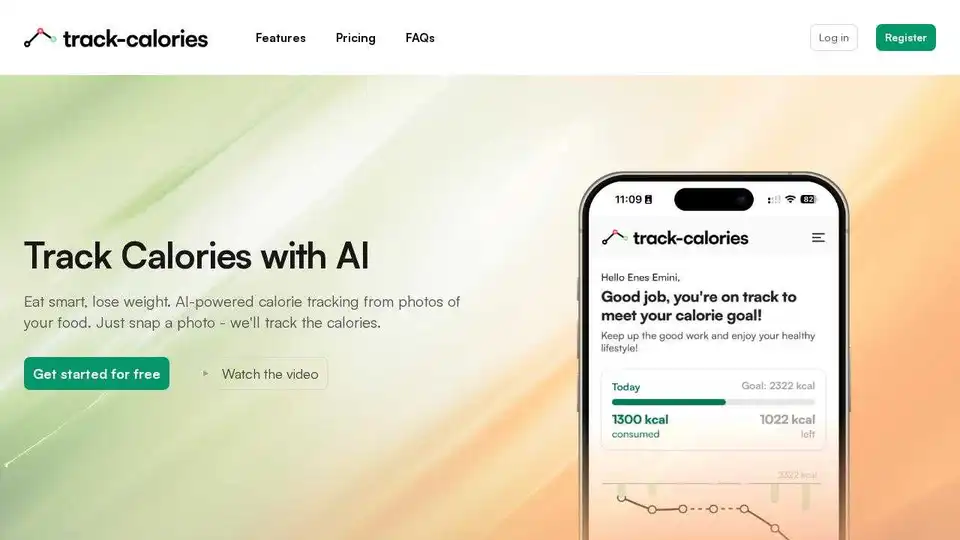The width and height of the screenshot is (960, 540).
Task: Open the hamburger menu icon in phone mockup
Action: tap(818, 238)
